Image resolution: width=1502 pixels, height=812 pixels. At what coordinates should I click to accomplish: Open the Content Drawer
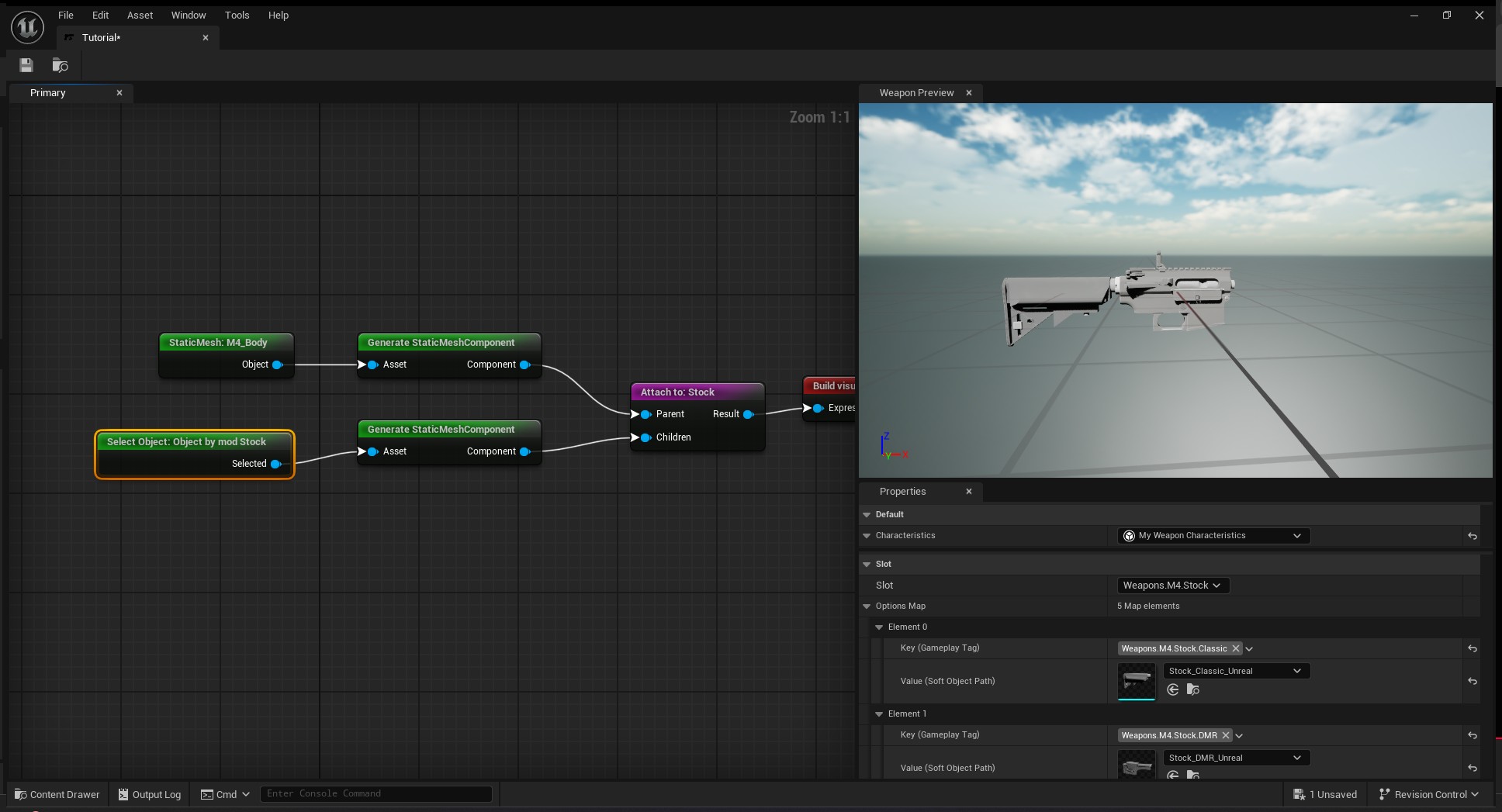(57, 794)
